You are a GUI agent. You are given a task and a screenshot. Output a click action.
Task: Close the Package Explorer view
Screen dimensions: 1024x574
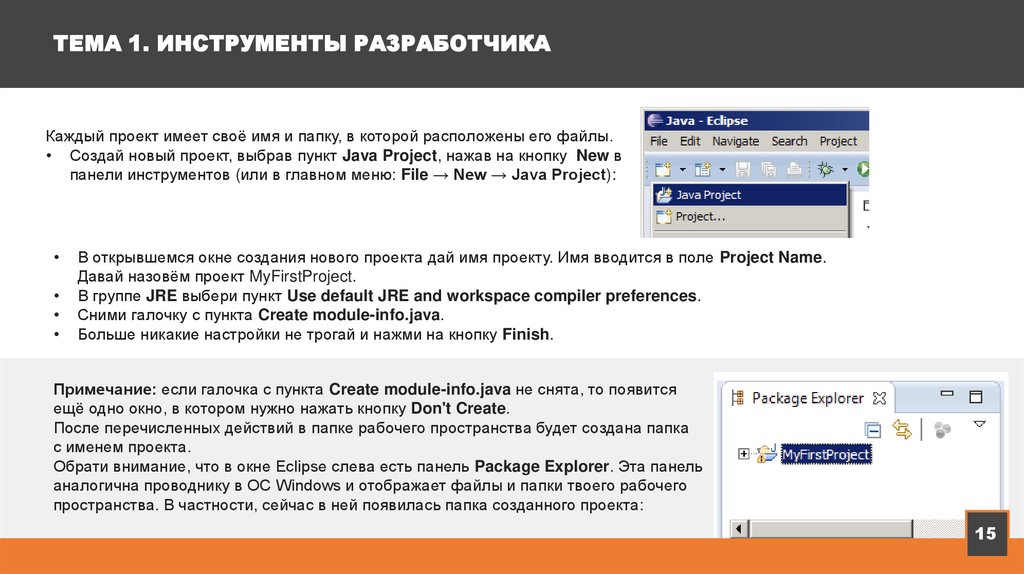(x=880, y=398)
